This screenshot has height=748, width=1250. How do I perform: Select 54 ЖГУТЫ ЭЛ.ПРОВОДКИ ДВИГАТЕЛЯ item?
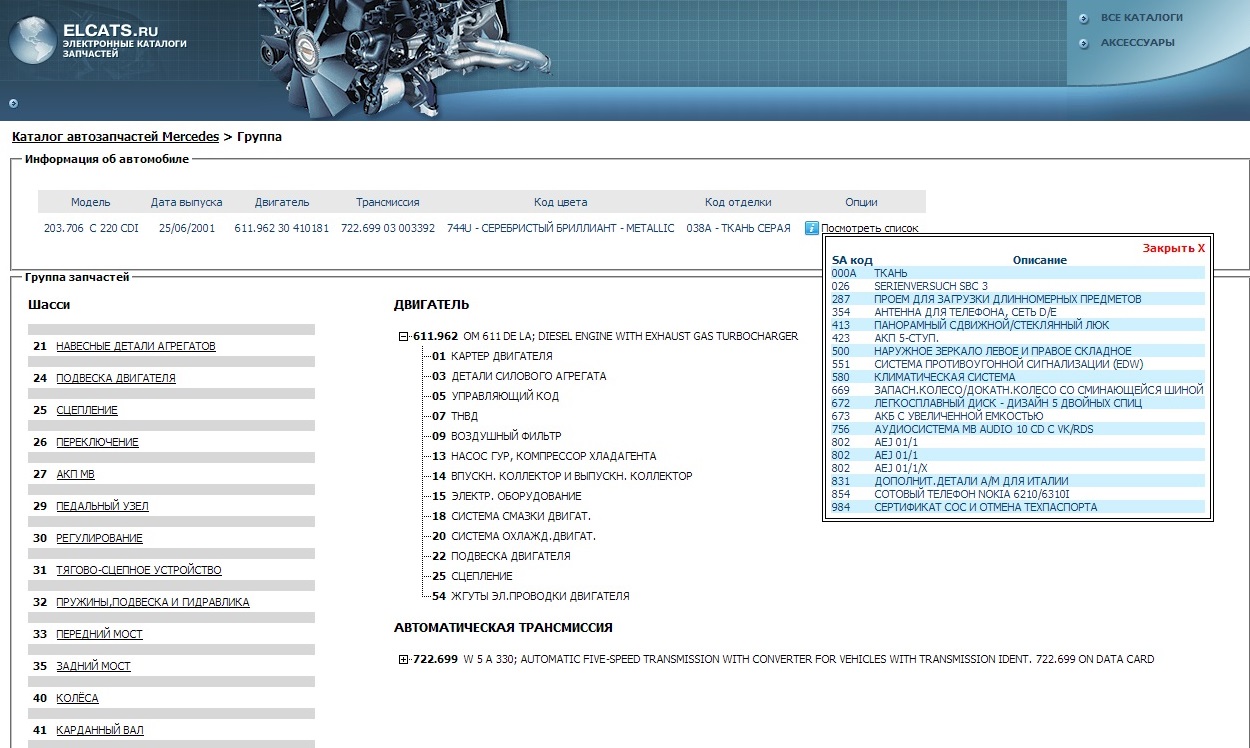[x=540, y=596]
